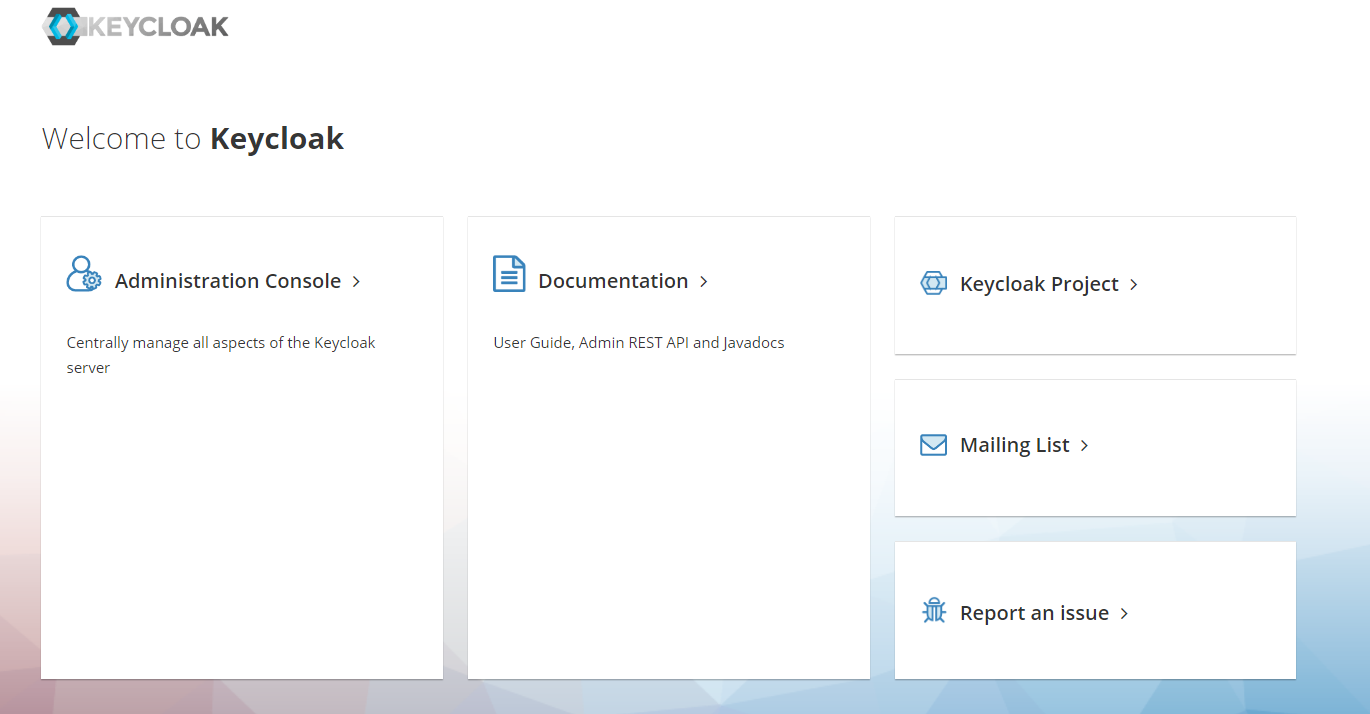This screenshot has width=1370, height=714.
Task: Click the 'Welcome to Keycloak' heading
Action: pyautogui.click(x=193, y=138)
